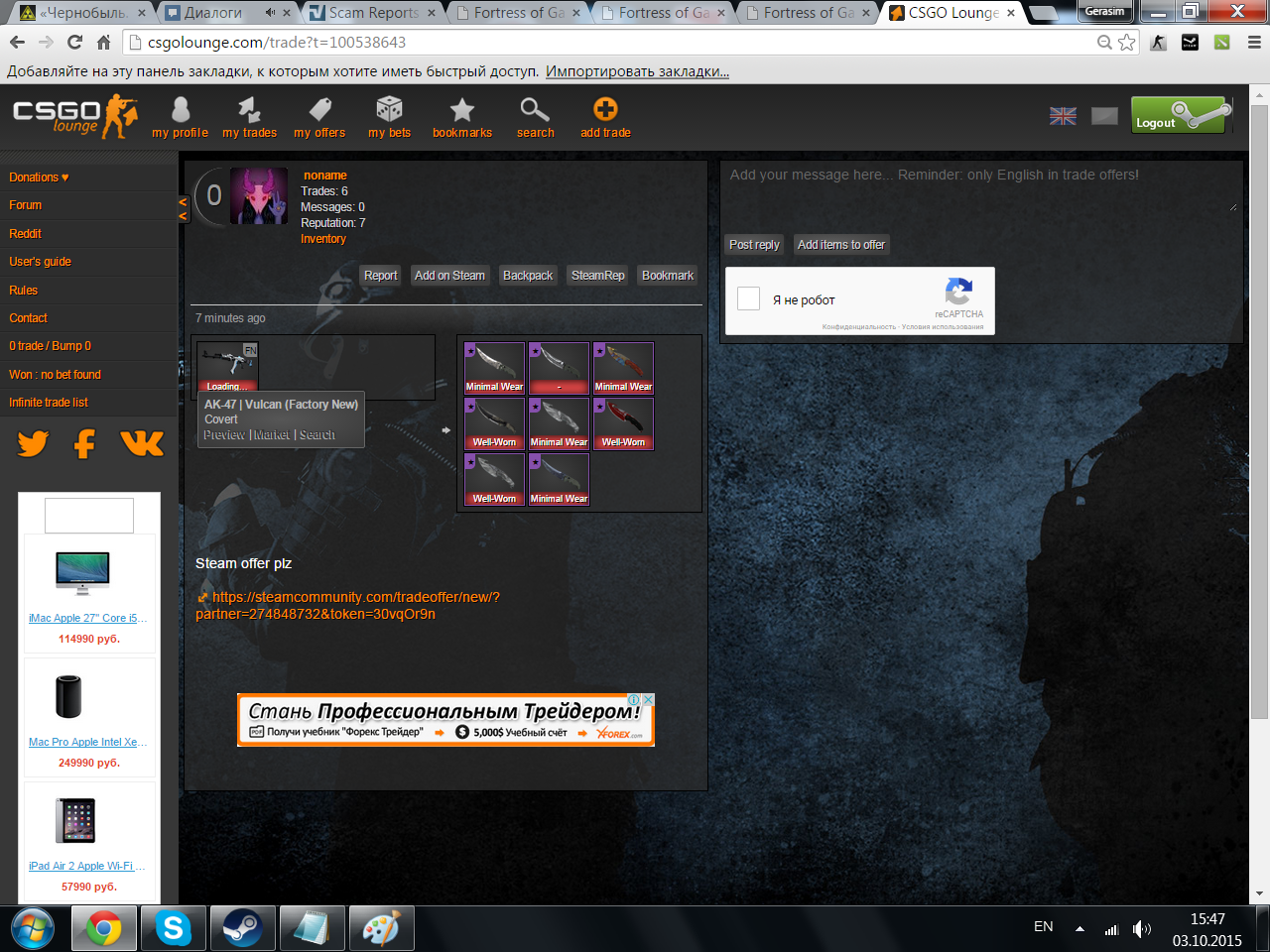Click Add items to offer button

tap(841, 245)
